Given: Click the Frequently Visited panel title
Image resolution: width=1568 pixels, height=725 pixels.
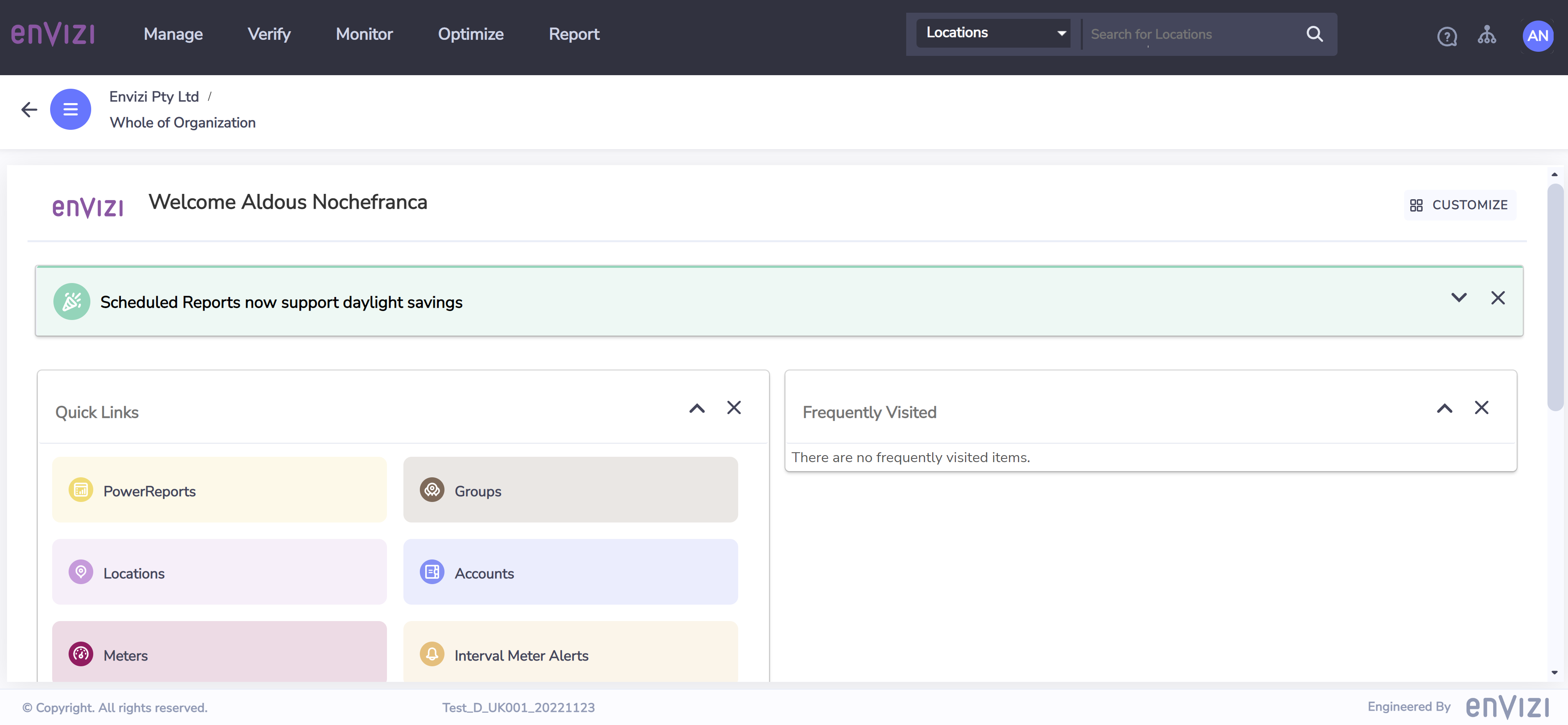Looking at the screenshot, I should coord(869,413).
